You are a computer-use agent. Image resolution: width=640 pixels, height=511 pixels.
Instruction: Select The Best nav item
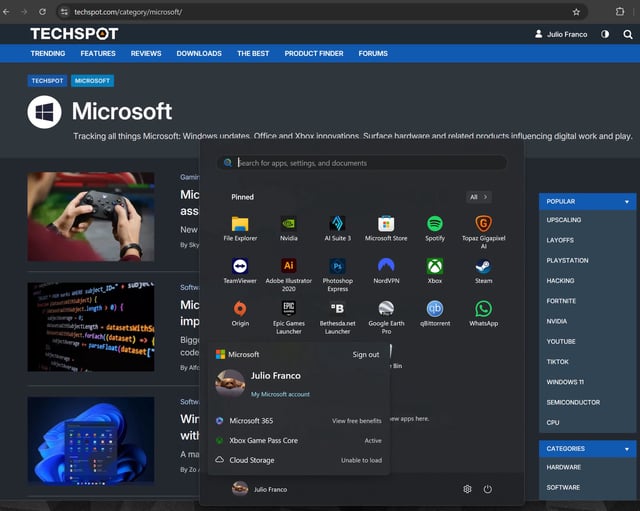click(x=253, y=53)
